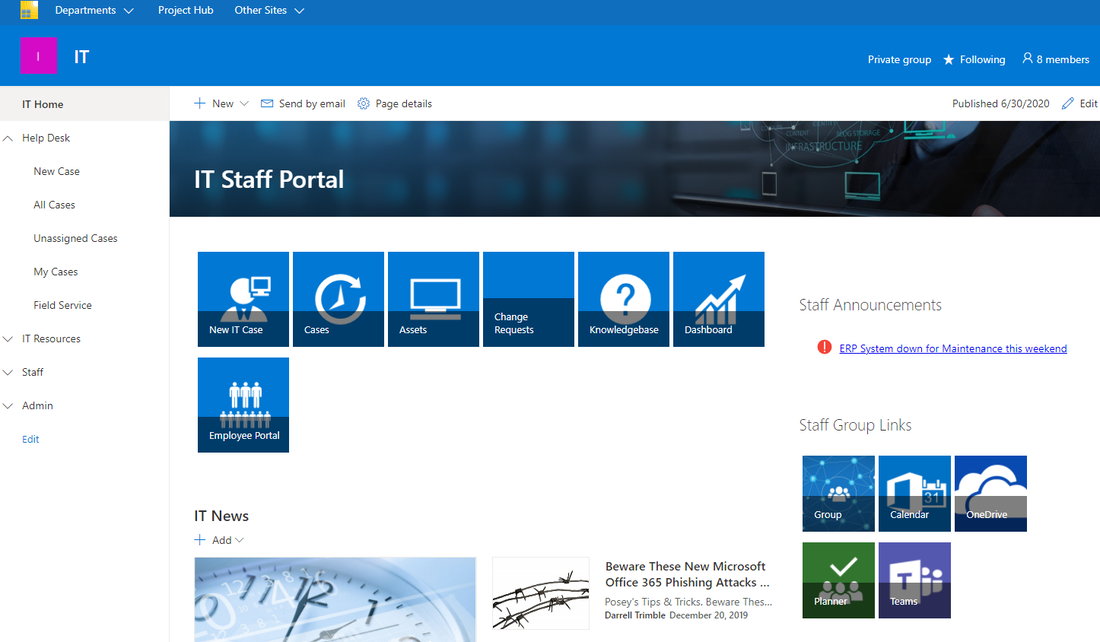Open OneDrive from Staff Group Links
Viewport: 1100px width, 642px height.
990,492
